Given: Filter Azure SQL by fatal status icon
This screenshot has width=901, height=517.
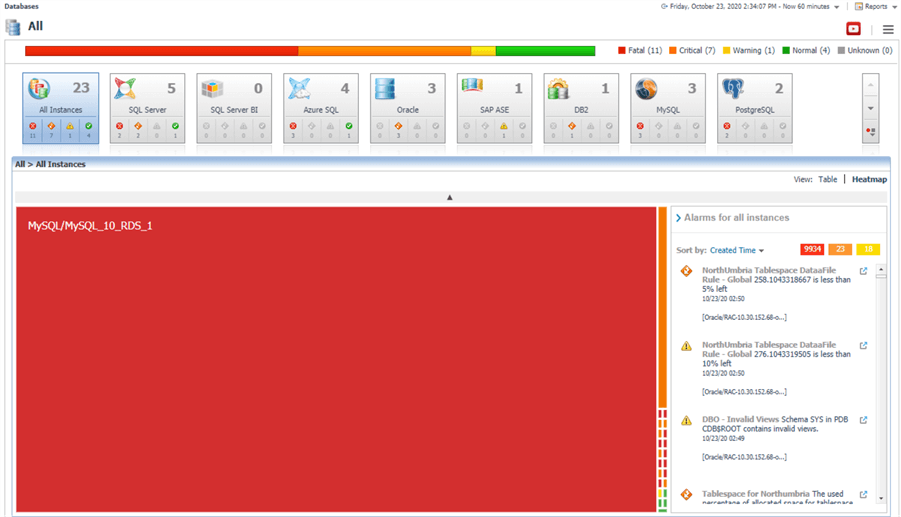Looking at the screenshot, I should (293, 126).
